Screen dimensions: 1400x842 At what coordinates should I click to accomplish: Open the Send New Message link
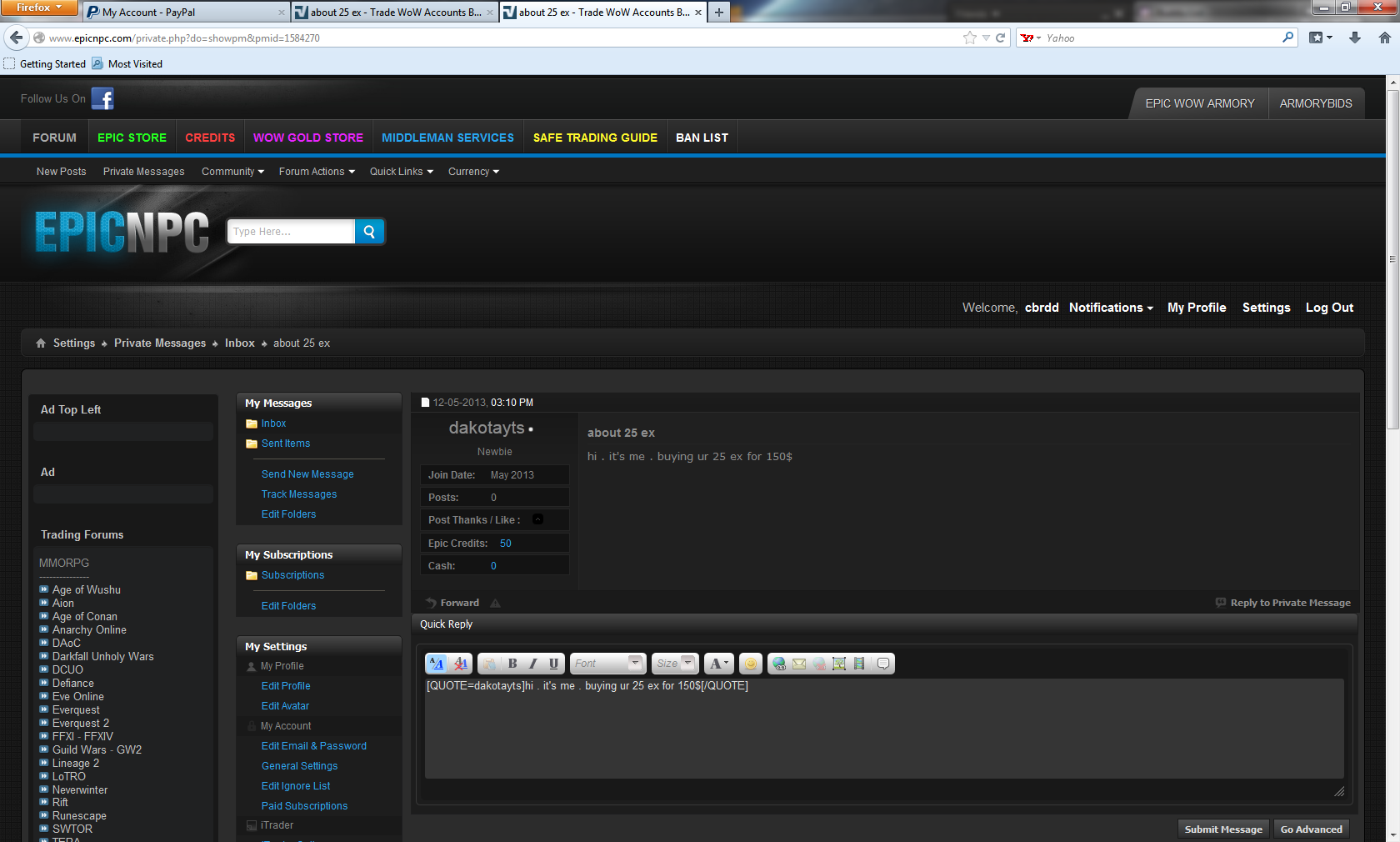307,474
